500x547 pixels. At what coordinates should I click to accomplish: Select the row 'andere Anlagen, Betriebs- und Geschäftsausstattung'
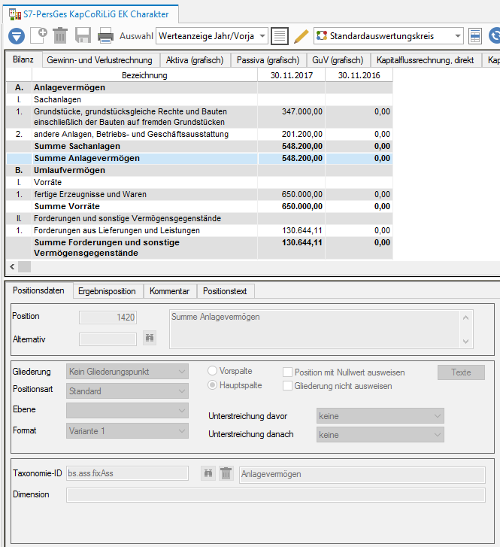[200, 134]
